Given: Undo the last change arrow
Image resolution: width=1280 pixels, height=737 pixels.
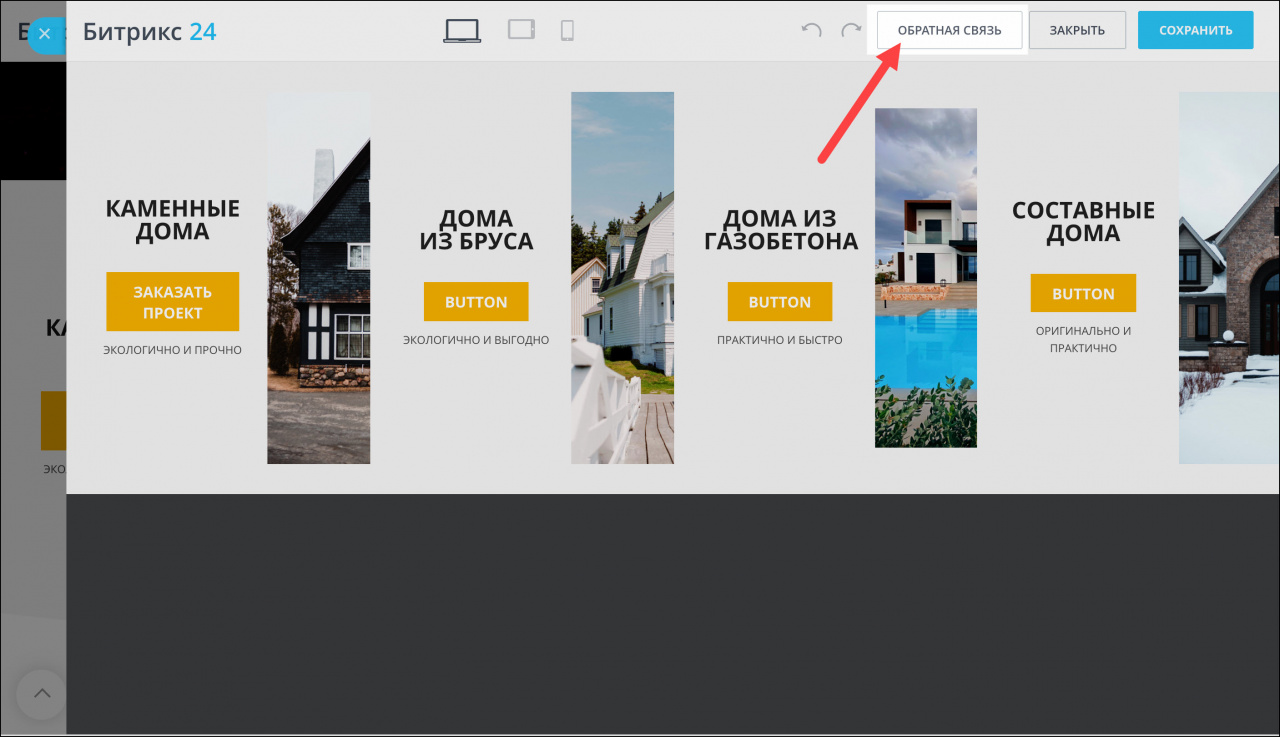Looking at the screenshot, I should tap(811, 31).
